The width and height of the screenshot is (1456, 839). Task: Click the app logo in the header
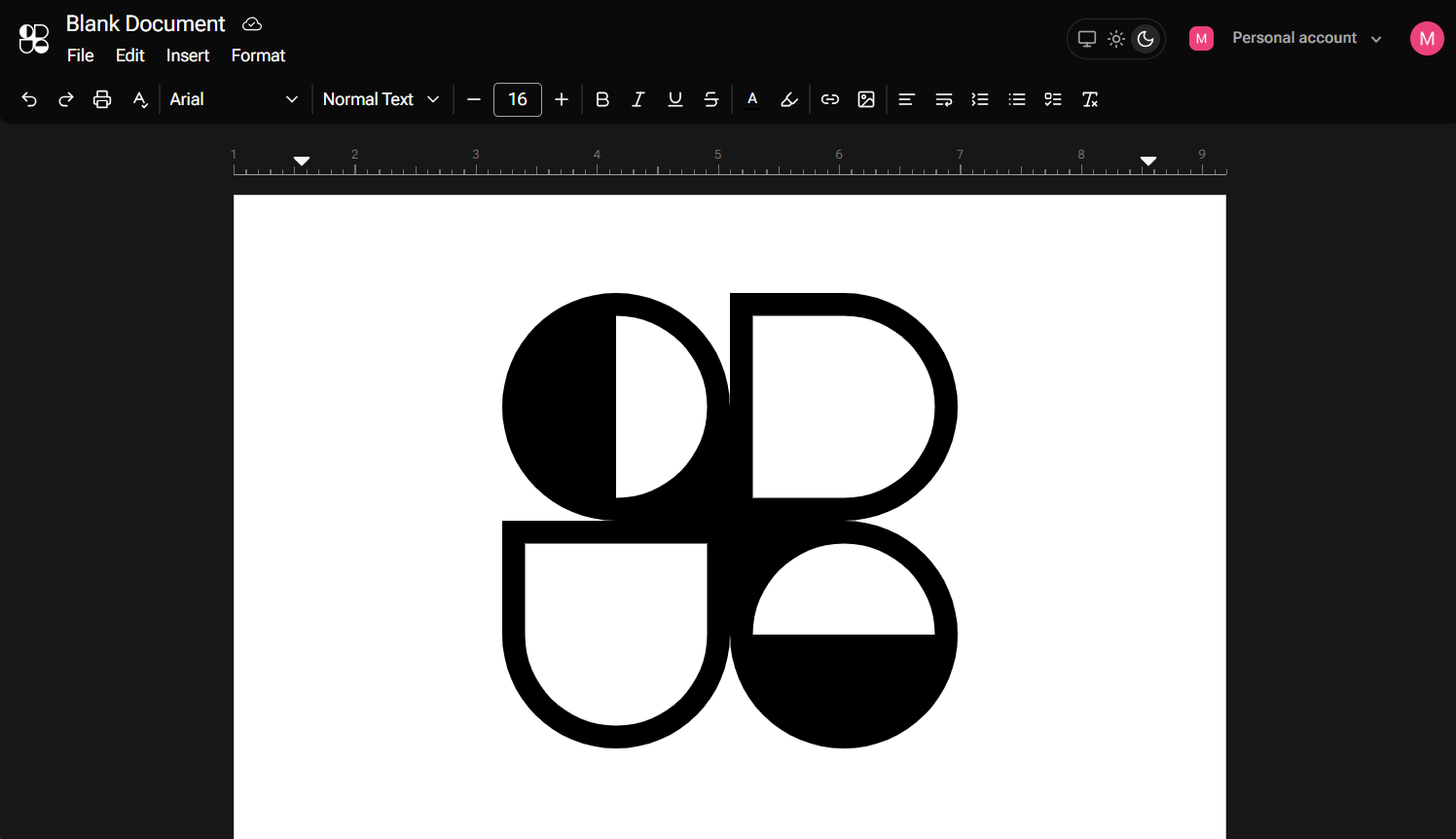click(34, 39)
